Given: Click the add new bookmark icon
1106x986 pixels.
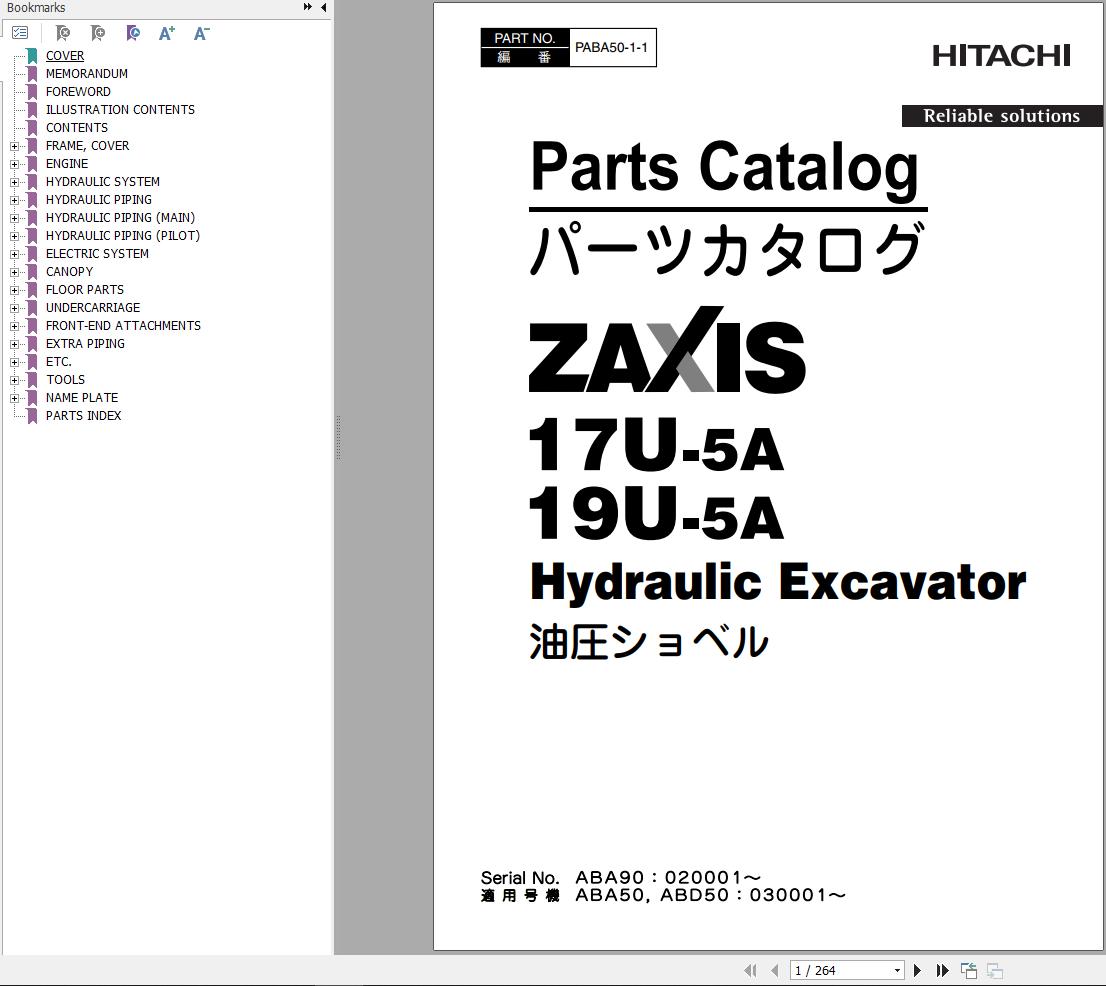Looking at the screenshot, I should click(97, 32).
